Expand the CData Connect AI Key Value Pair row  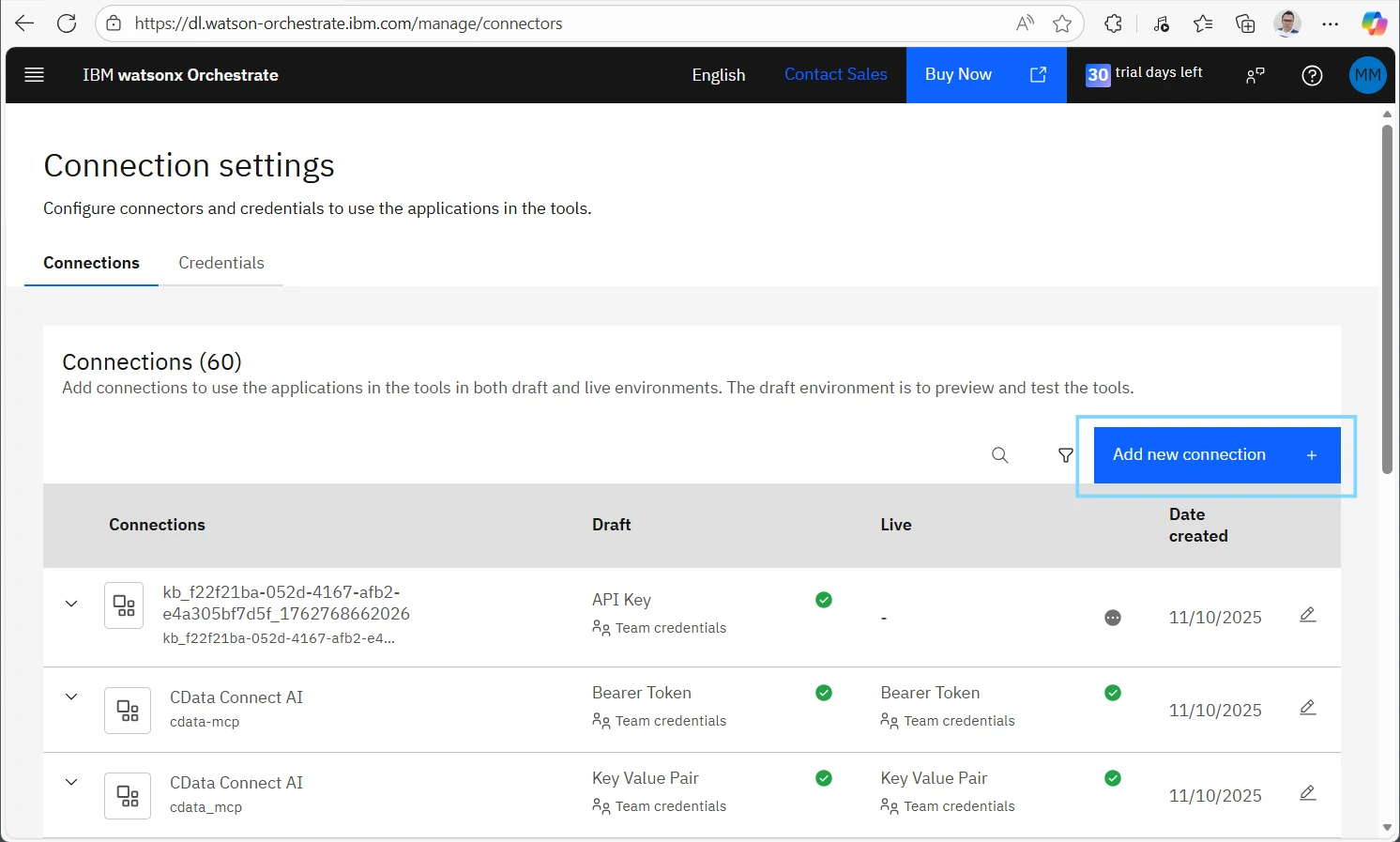point(71,782)
